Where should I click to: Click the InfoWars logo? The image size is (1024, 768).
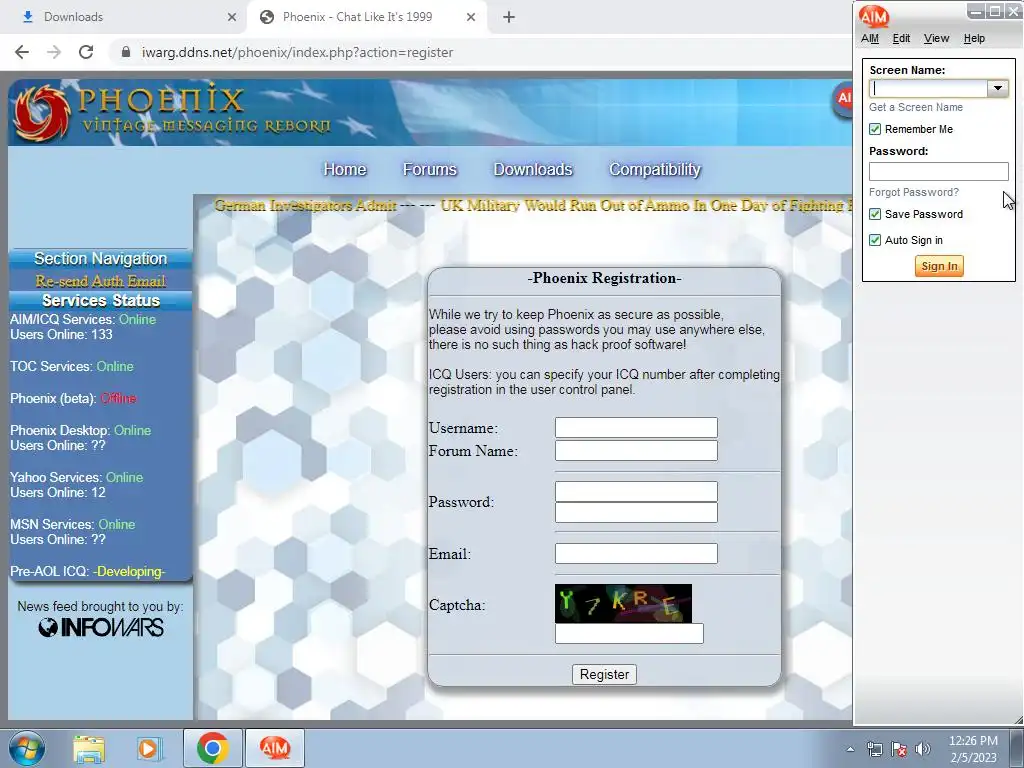[x=101, y=628]
